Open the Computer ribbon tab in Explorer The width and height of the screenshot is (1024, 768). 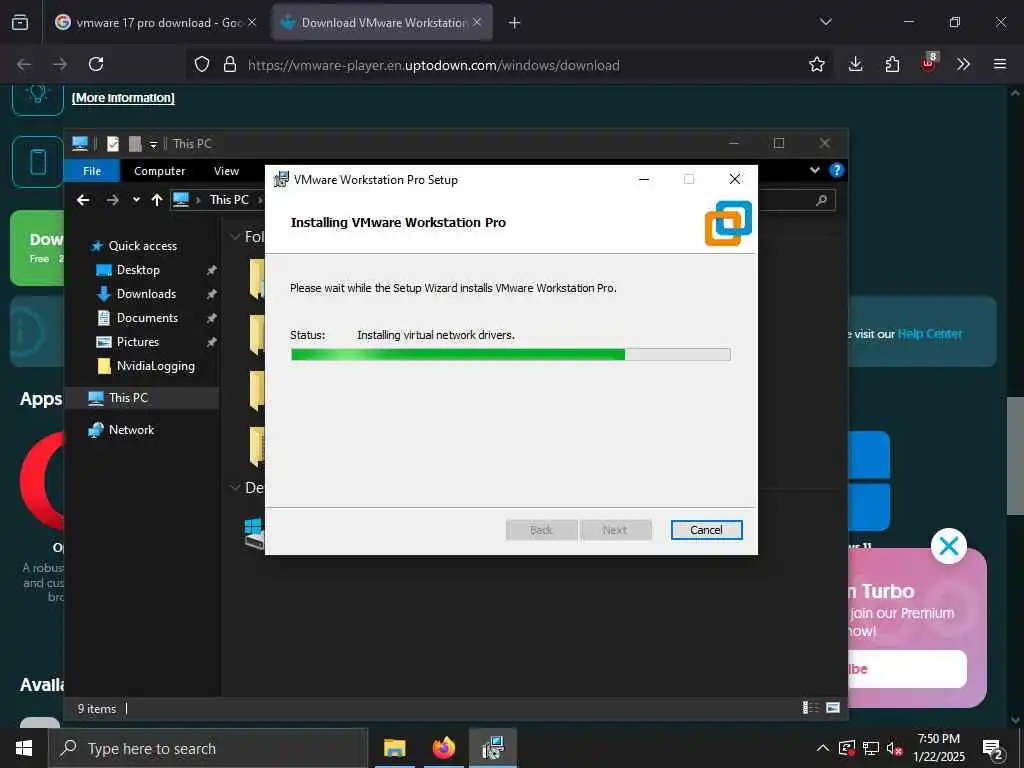pos(159,171)
